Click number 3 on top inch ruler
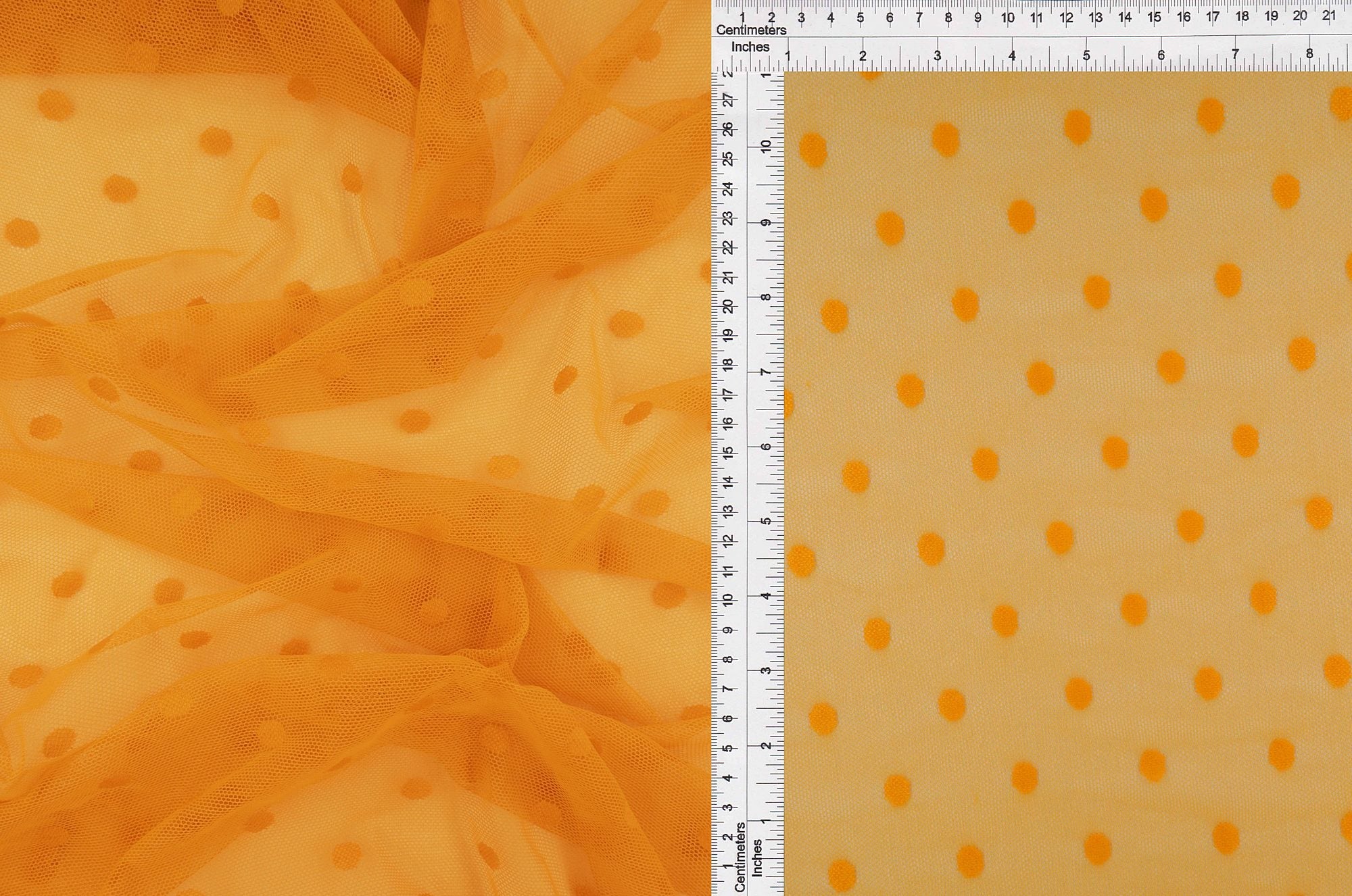 coord(937,56)
